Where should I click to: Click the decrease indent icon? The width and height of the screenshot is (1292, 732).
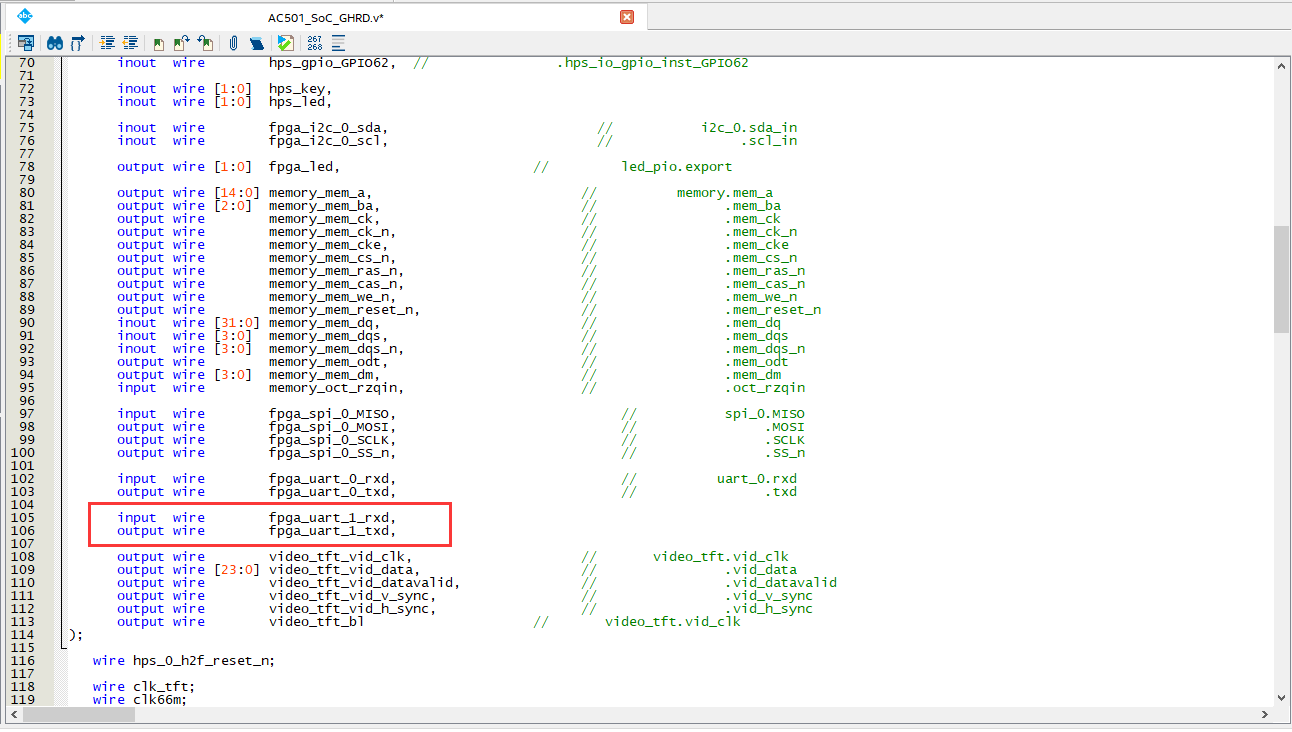pyautogui.click(x=130, y=43)
